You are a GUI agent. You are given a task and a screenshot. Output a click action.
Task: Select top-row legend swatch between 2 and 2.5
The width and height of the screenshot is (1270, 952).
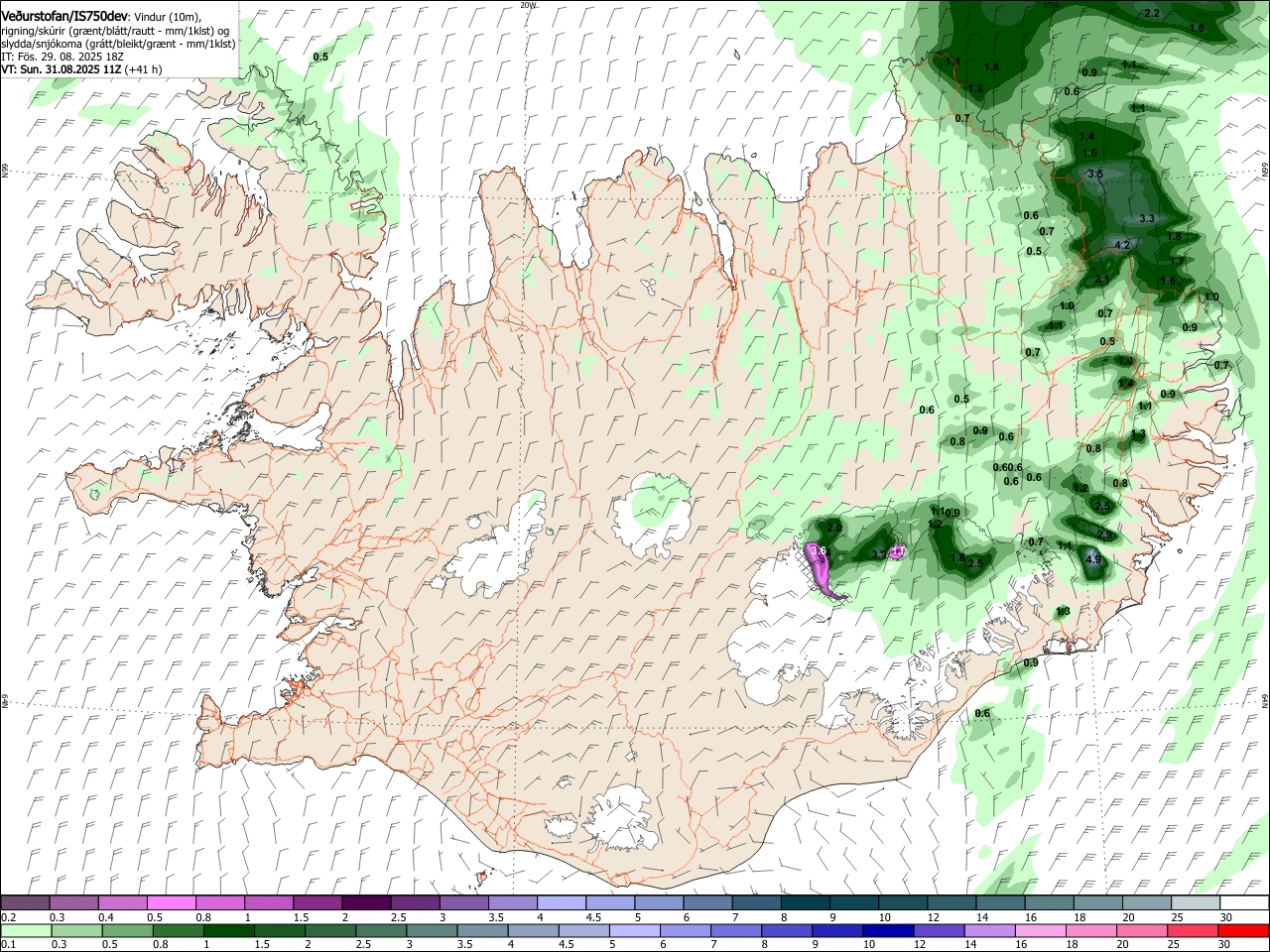click(365, 903)
